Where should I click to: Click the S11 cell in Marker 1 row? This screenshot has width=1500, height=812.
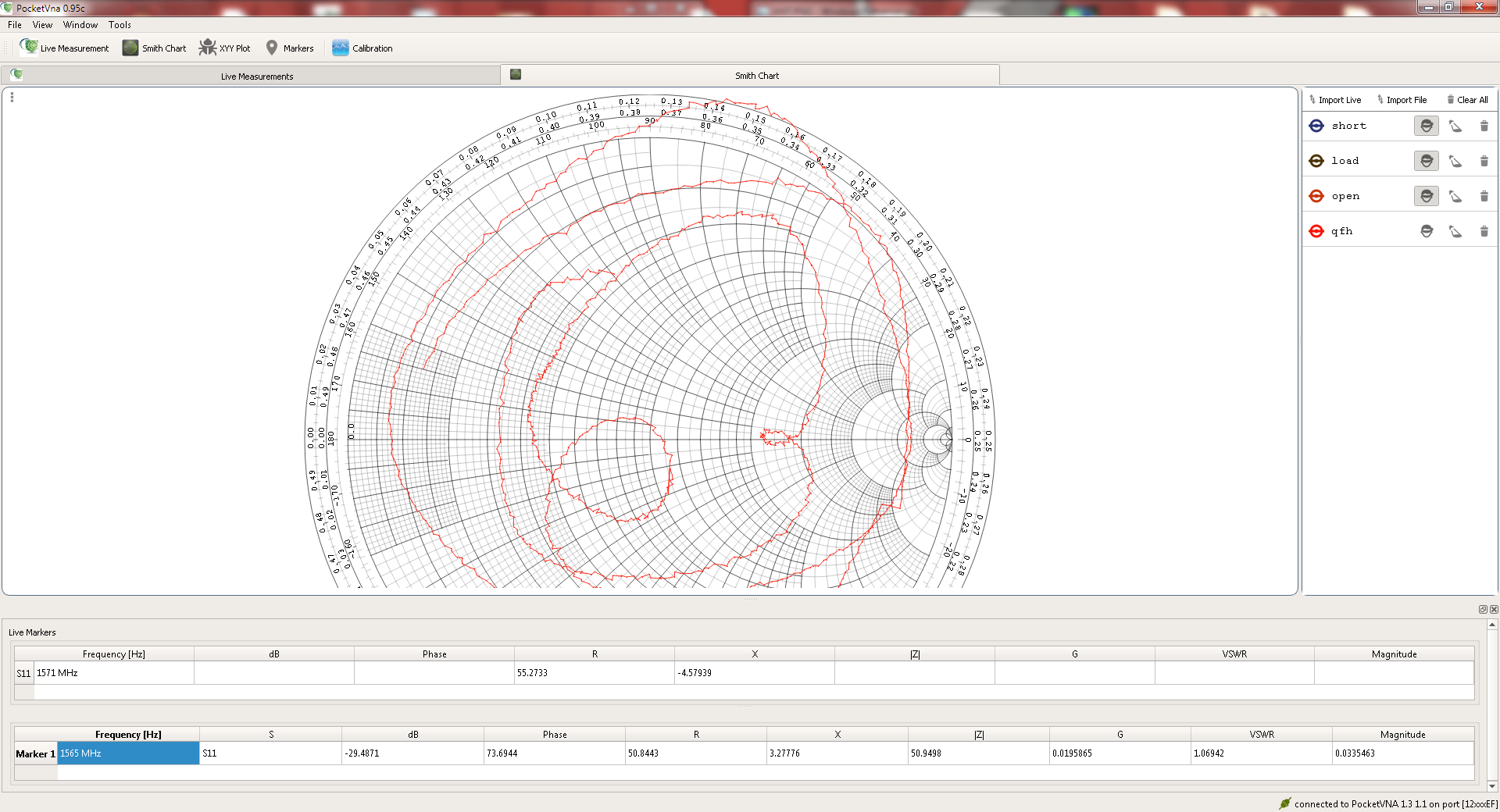click(270, 753)
